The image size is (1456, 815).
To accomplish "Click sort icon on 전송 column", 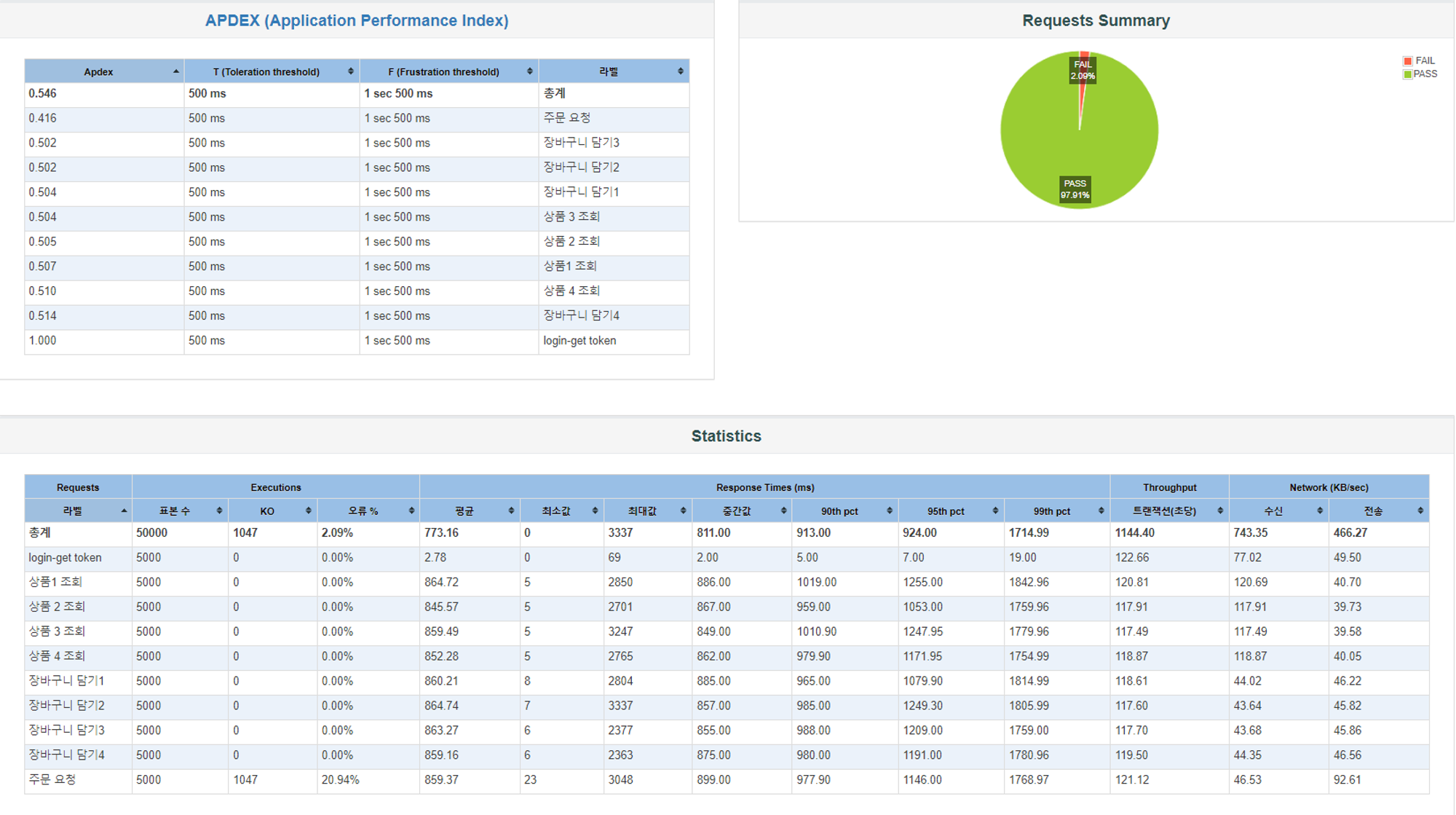I will 1420,511.
